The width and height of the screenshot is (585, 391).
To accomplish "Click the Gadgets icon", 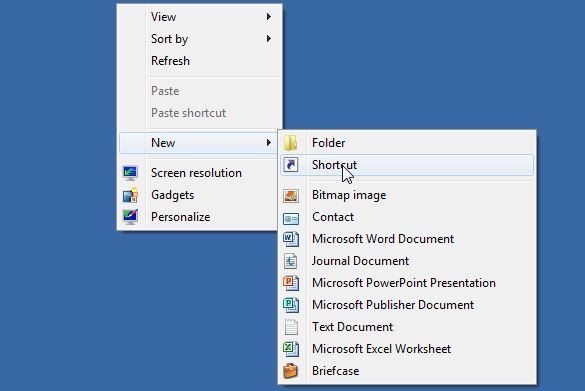I will [x=130, y=195].
